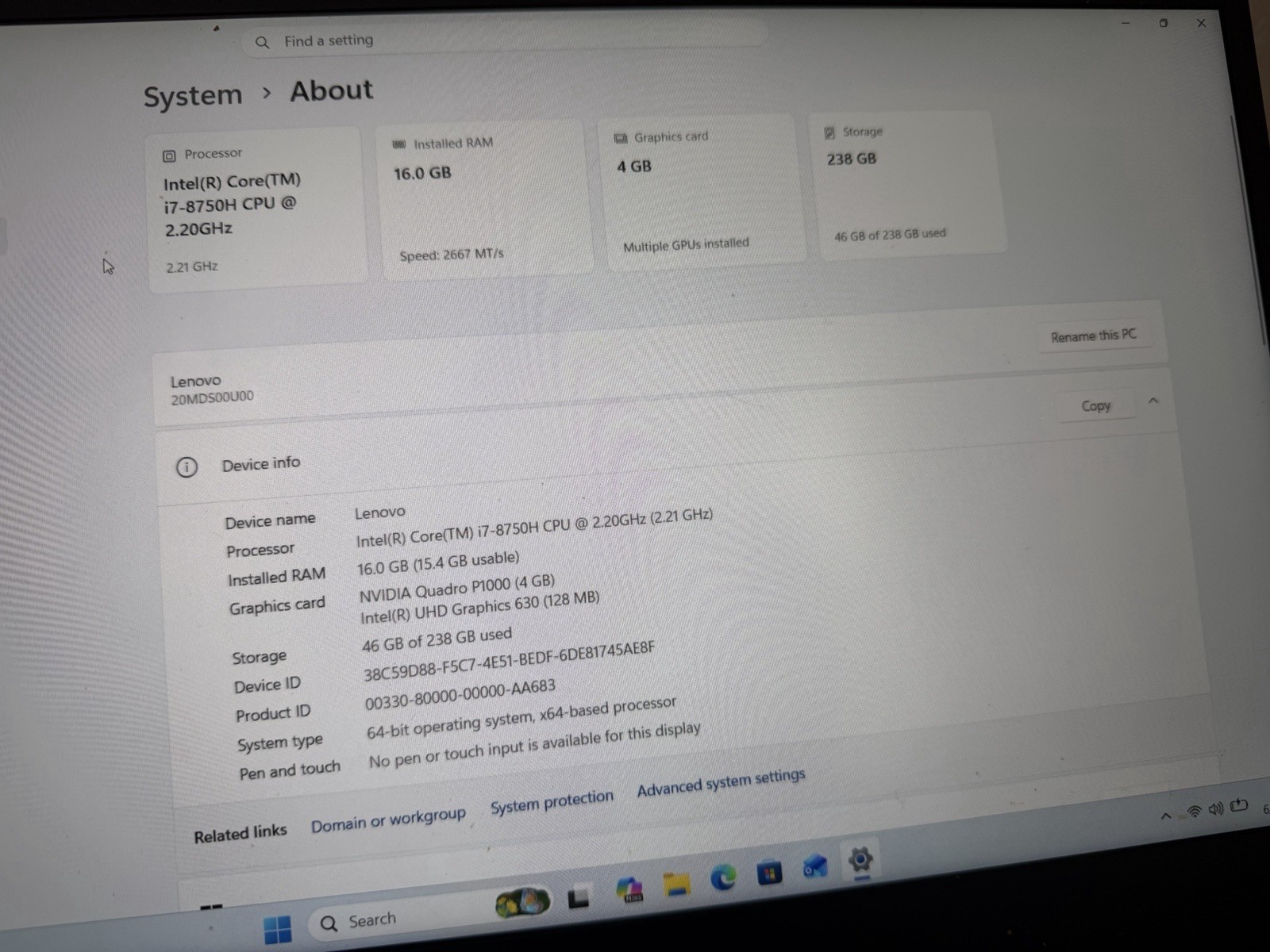The width and height of the screenshot is (1270, 952).
Task: Collapse the Device info section chevron
Action: click(1153, 401)
